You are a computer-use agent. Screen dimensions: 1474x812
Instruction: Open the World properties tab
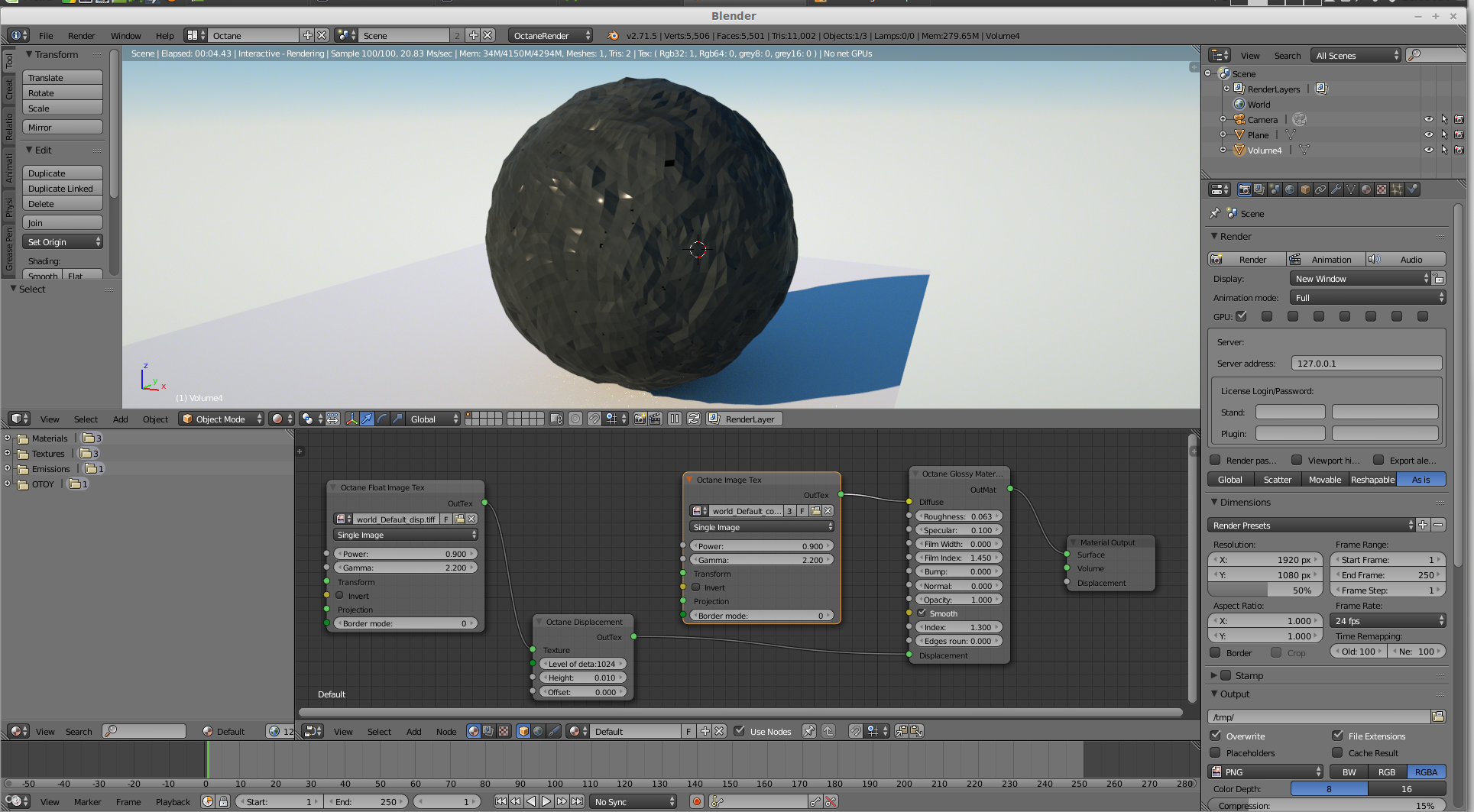click(1290, 189)
